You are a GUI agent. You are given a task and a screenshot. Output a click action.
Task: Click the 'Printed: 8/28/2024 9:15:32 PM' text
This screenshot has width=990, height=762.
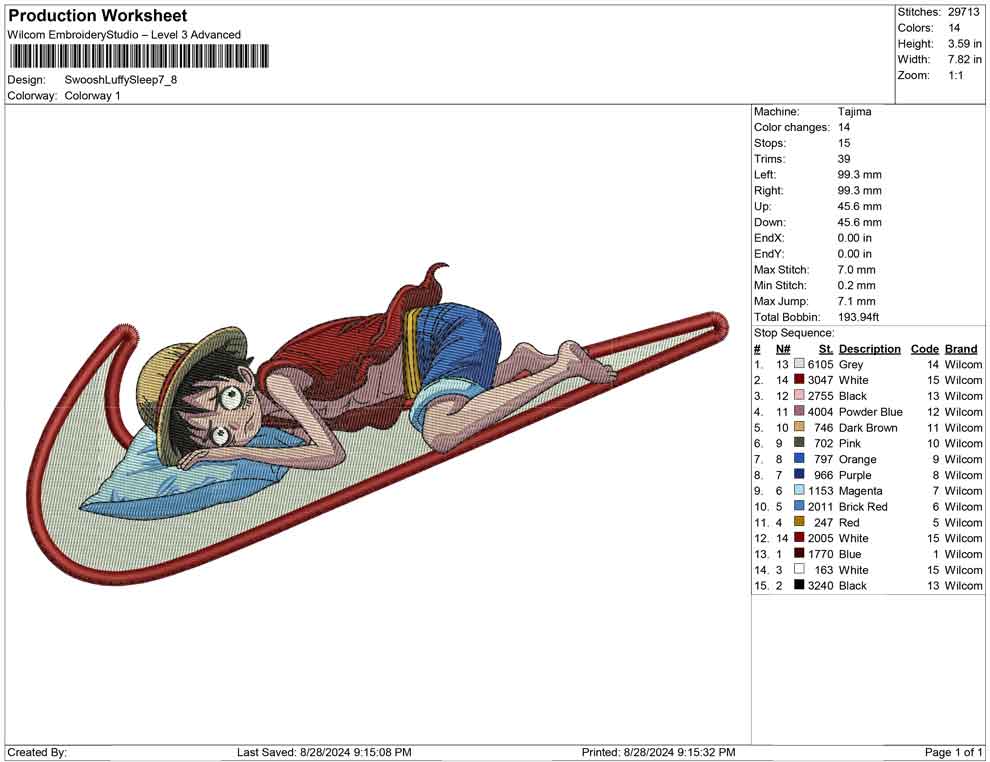pos(658,752)
